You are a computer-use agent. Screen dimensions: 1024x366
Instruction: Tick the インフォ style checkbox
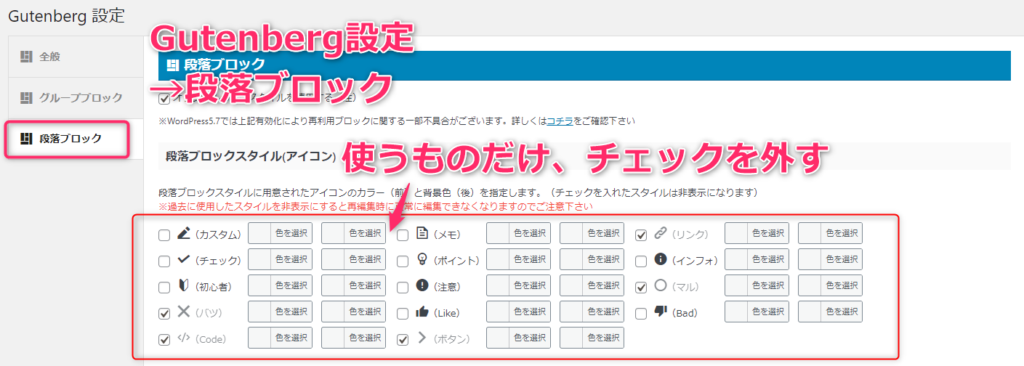point(641,261)
